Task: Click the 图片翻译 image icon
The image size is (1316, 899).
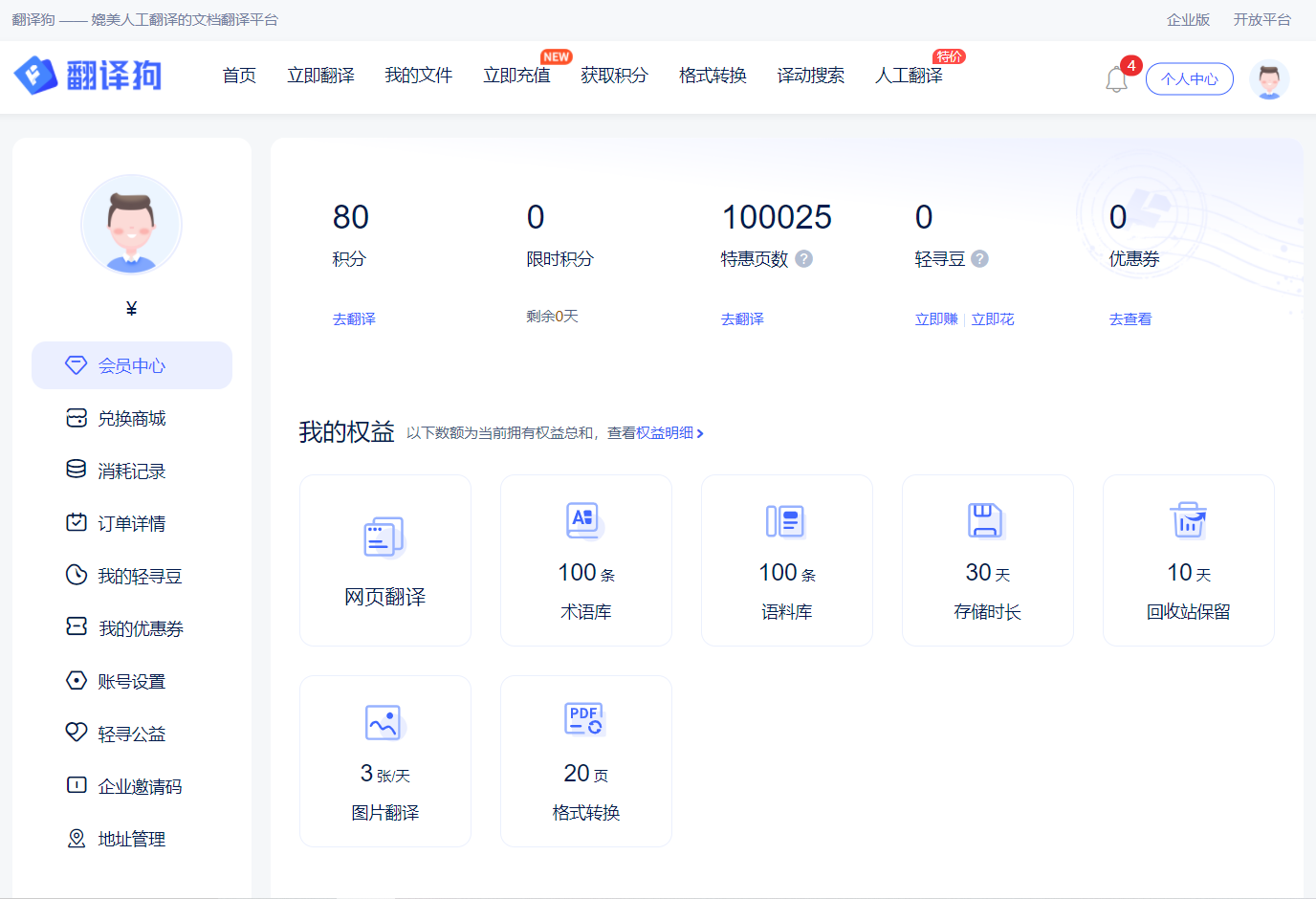Action: click(x=384, y=723)
